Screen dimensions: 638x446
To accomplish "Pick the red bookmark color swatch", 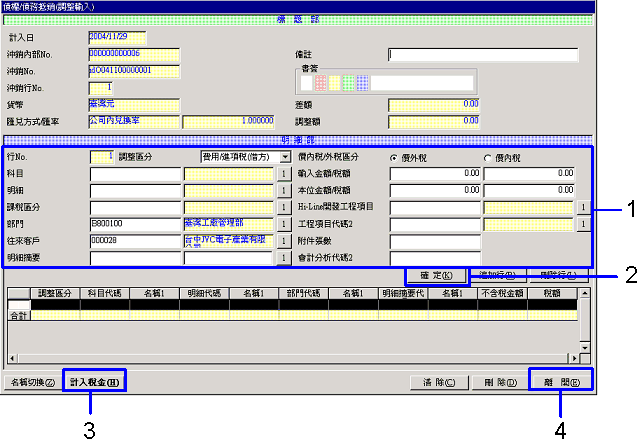I will (320, 83).
